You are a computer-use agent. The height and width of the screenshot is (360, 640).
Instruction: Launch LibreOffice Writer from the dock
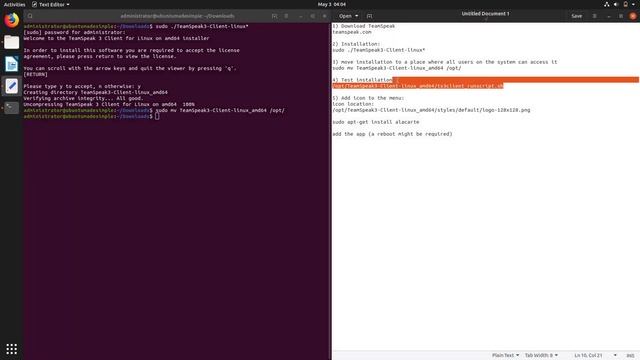click(x=11, y=64)
